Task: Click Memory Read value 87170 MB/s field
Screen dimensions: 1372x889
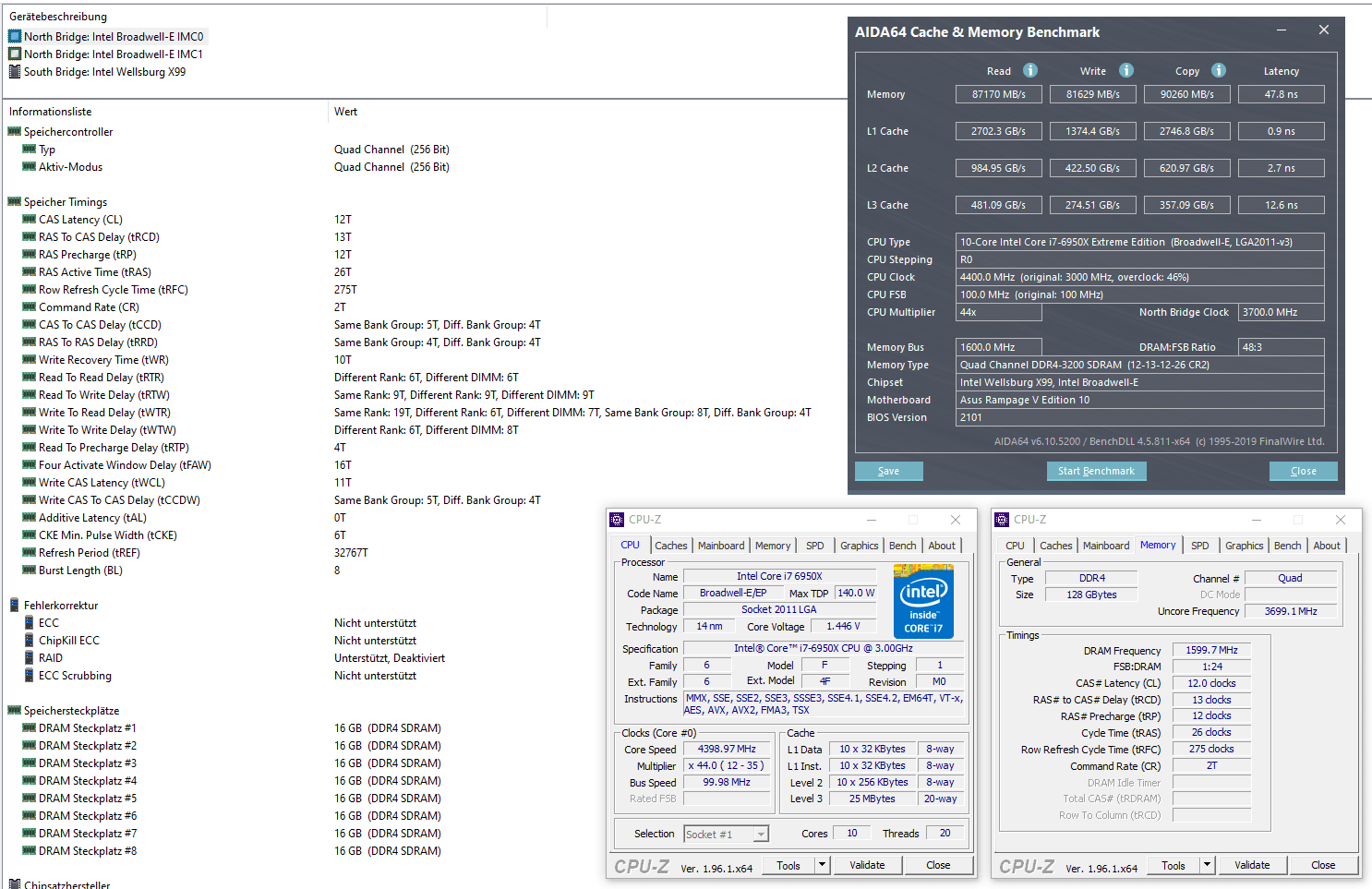Action: (x=999, y=94)
